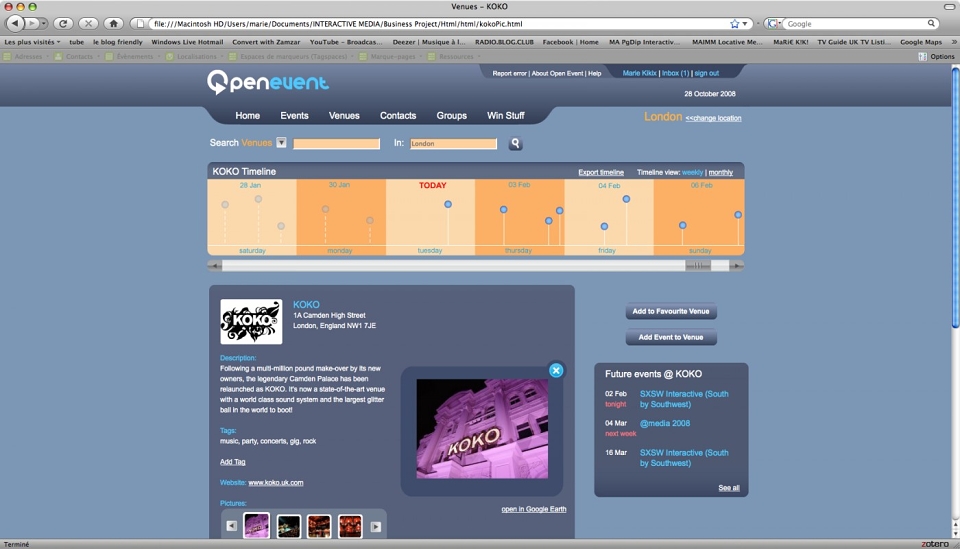Open the Contacts menu item
960x549 pixels.
398,116
